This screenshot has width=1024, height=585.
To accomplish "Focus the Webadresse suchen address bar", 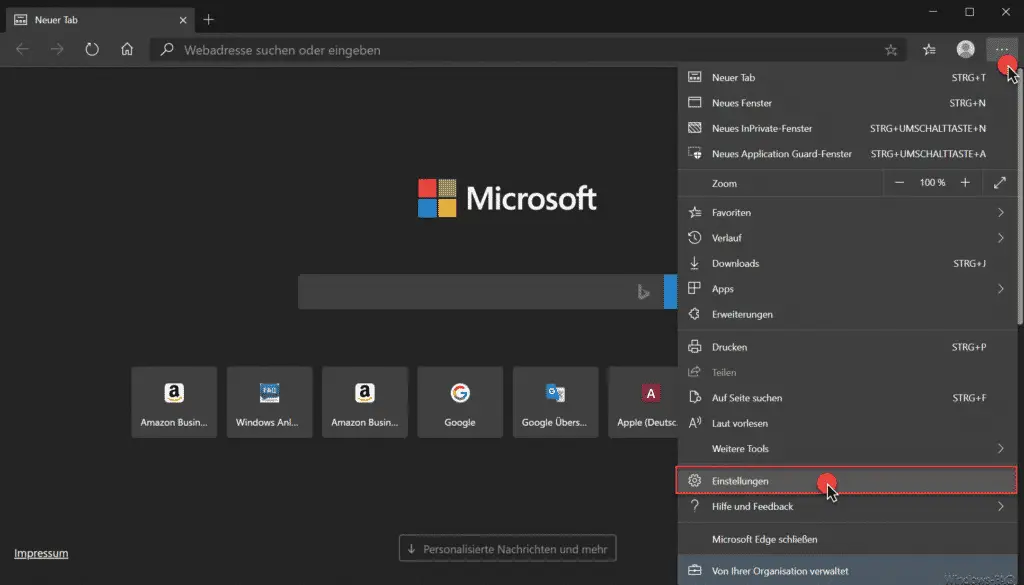I will [x=528, y=50].
